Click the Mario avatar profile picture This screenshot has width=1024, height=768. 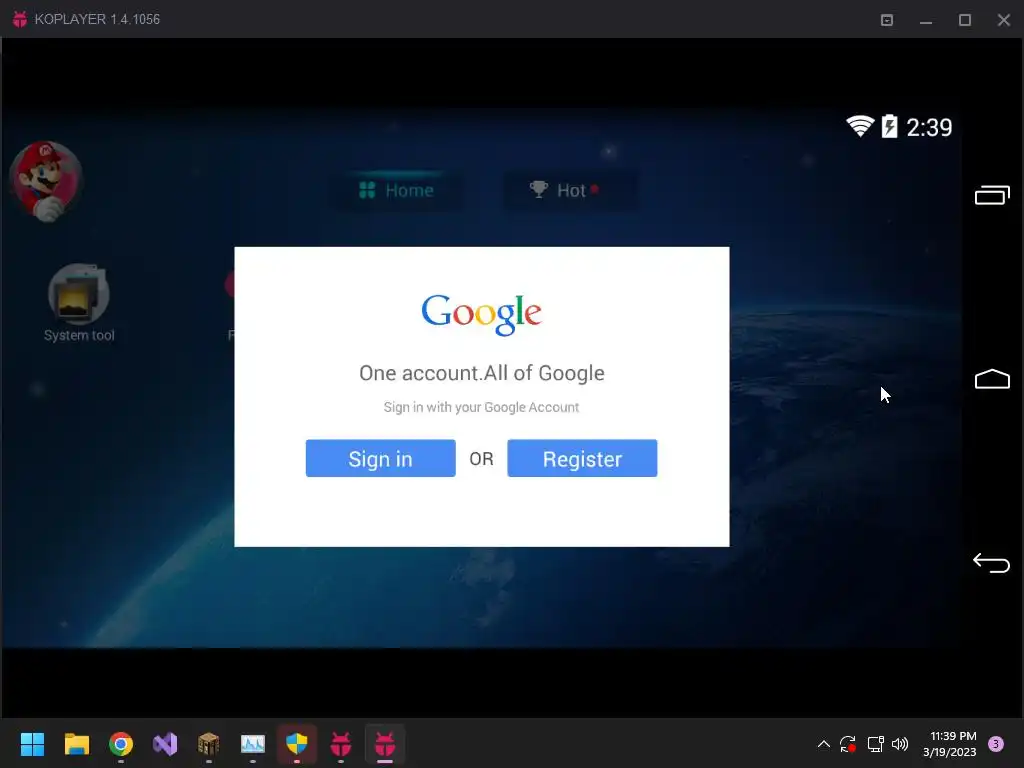coord(46,181)
